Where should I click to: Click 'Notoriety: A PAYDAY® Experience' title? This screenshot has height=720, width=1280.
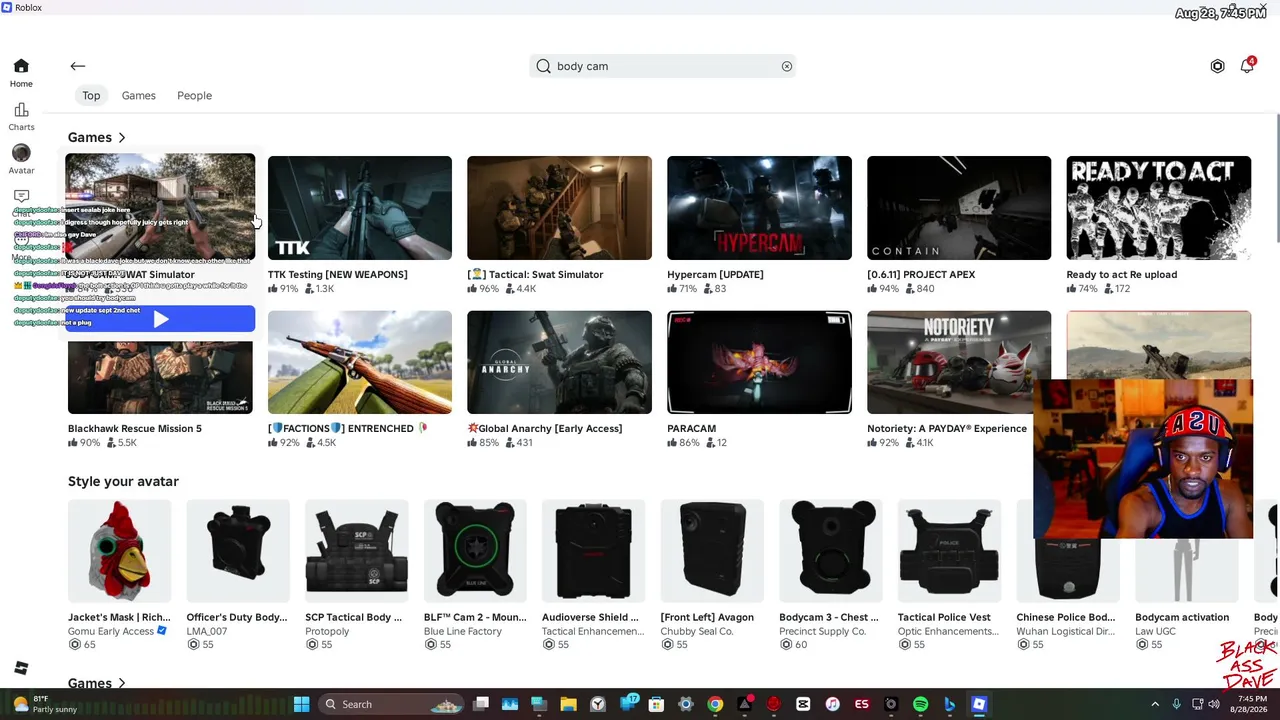click(x=947, y=428)
